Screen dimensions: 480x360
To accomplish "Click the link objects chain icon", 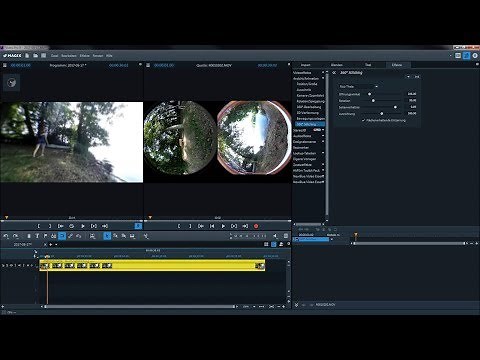I will (70, 236).
